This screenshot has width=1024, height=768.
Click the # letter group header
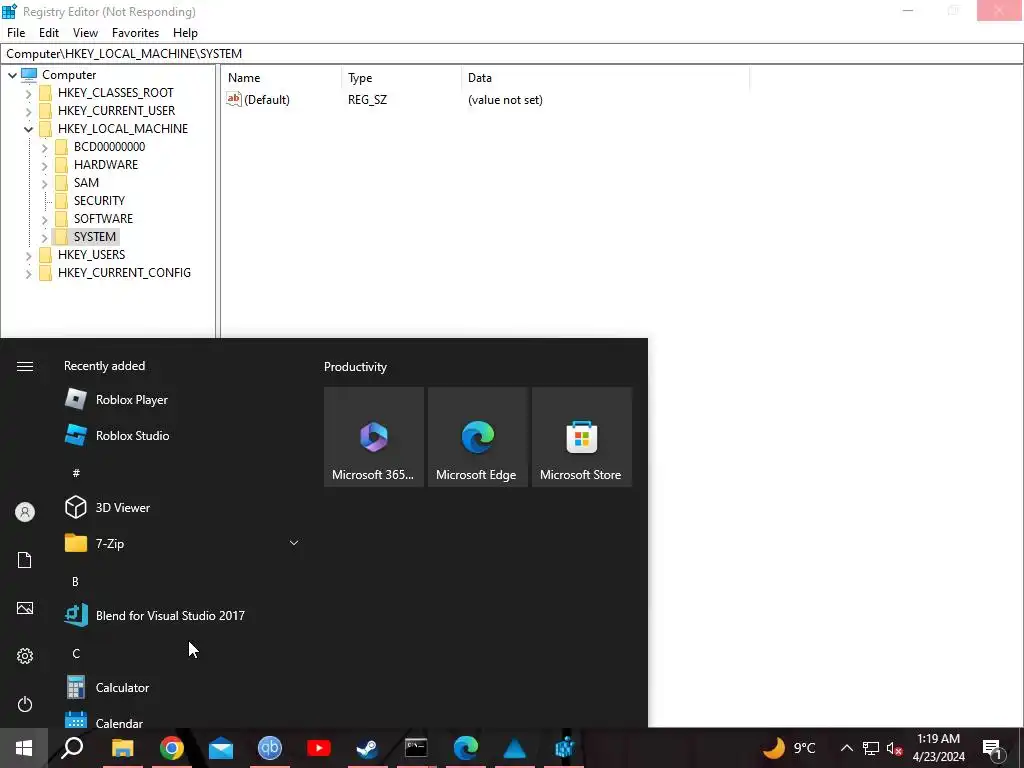point(76,472)
